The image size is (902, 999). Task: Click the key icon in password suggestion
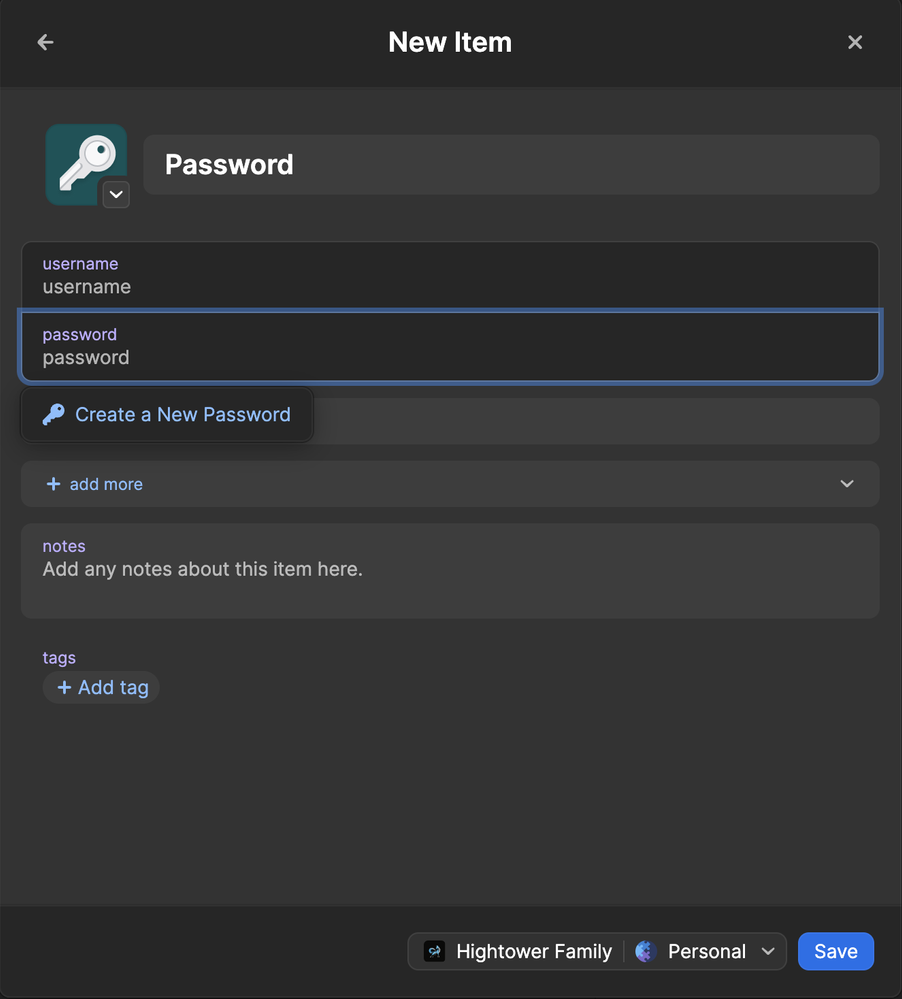pos(54,415)
